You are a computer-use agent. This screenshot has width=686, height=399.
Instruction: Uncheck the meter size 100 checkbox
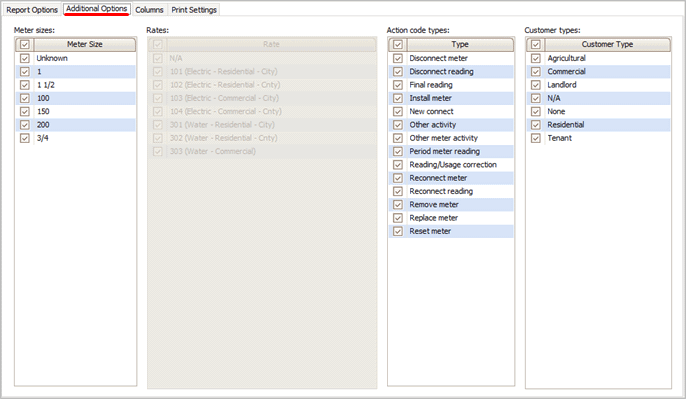(25, 98)
